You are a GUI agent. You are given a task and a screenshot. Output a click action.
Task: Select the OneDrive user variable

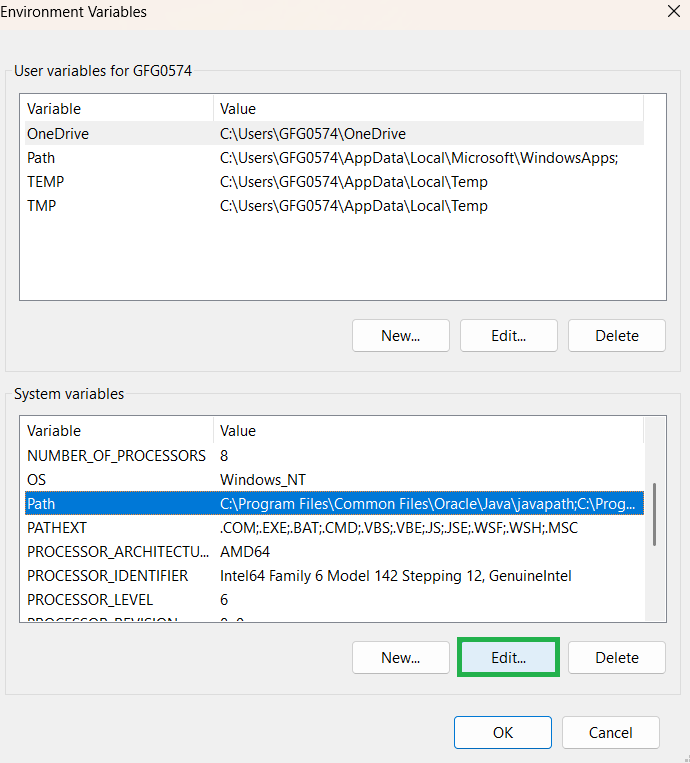[58, 133]
